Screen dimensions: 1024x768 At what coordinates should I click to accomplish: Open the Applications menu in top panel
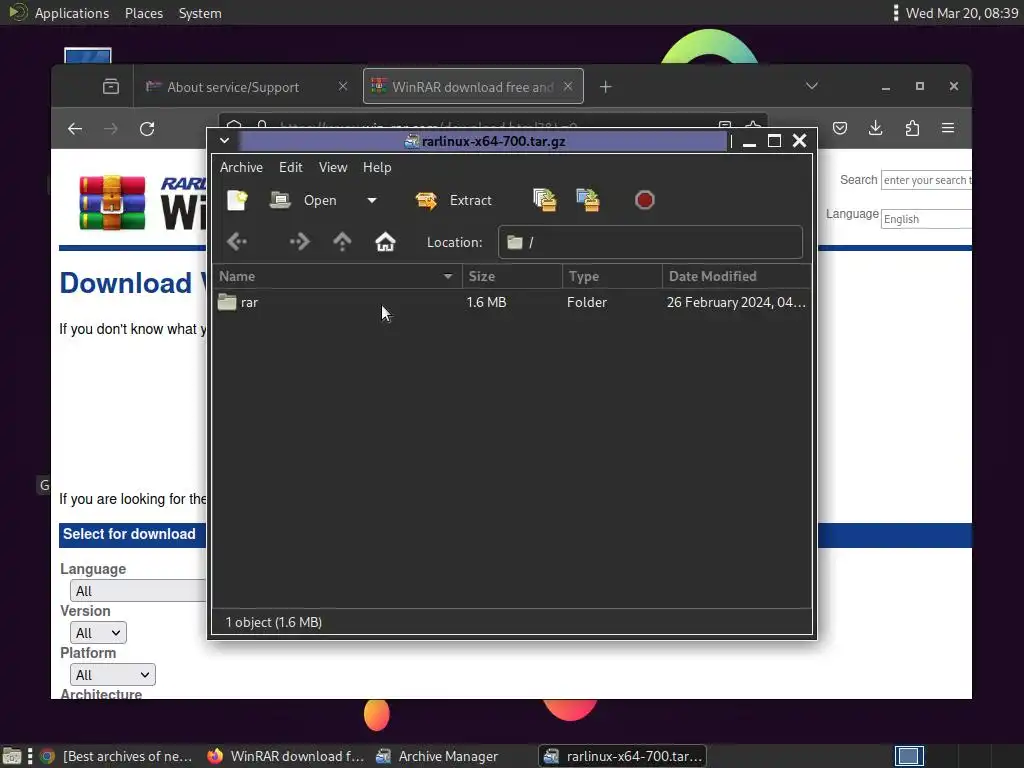72,13
